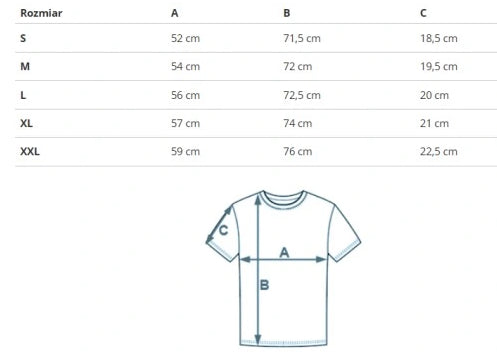Select the S size row label
Viewport: 497px width, 360px height.
(x=23, y=38)
